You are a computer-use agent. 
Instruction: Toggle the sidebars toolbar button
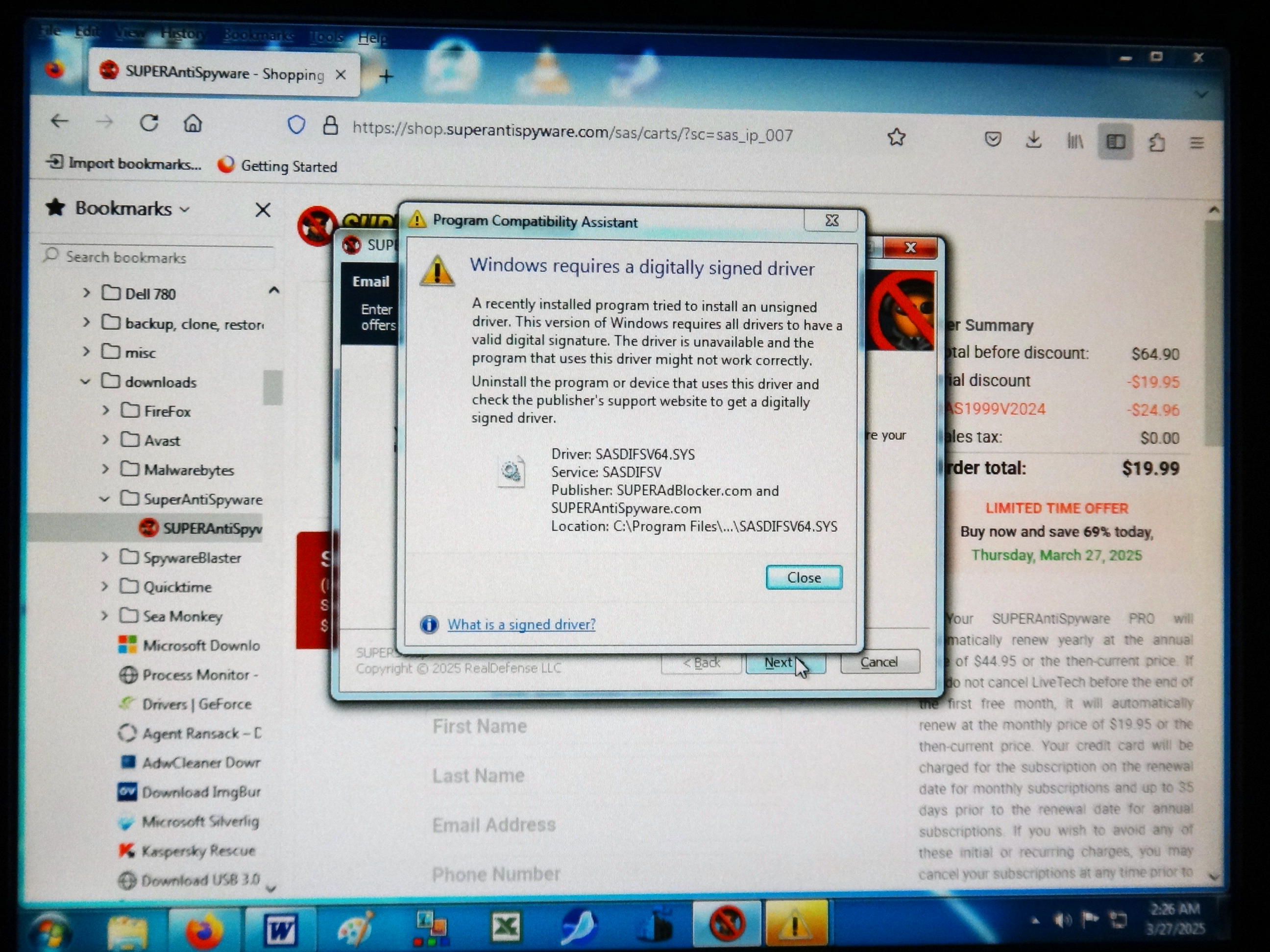[1116, 141]
